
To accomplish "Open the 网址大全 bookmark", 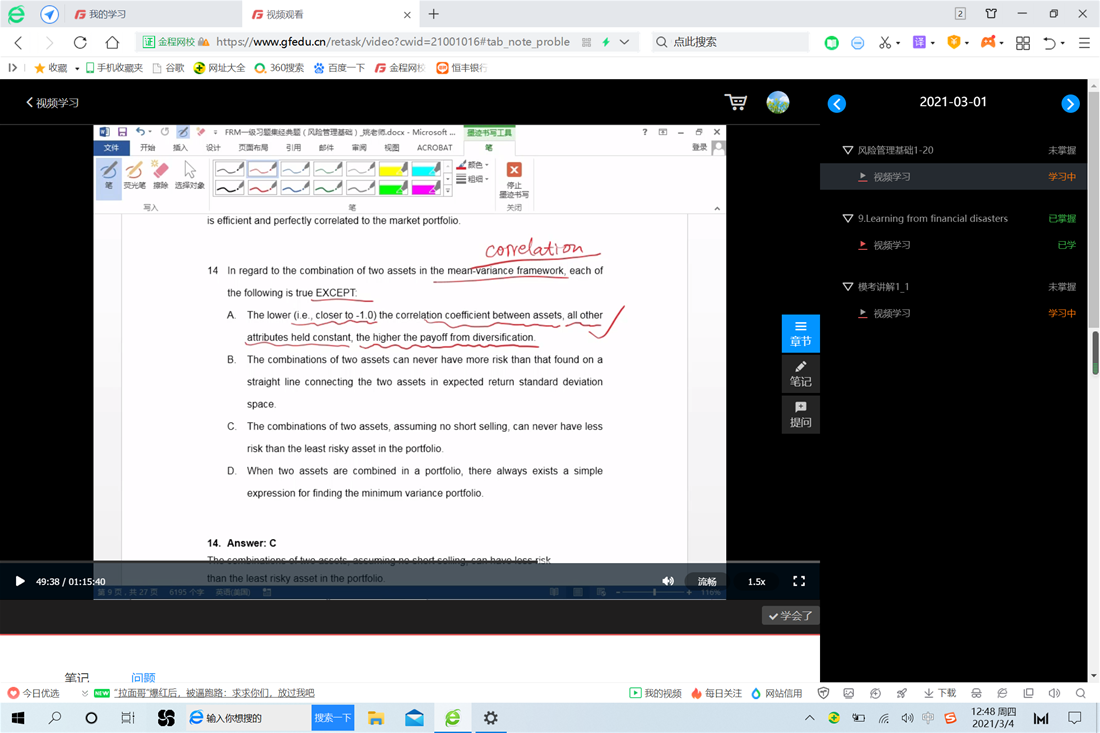I will tap(220, 68).
